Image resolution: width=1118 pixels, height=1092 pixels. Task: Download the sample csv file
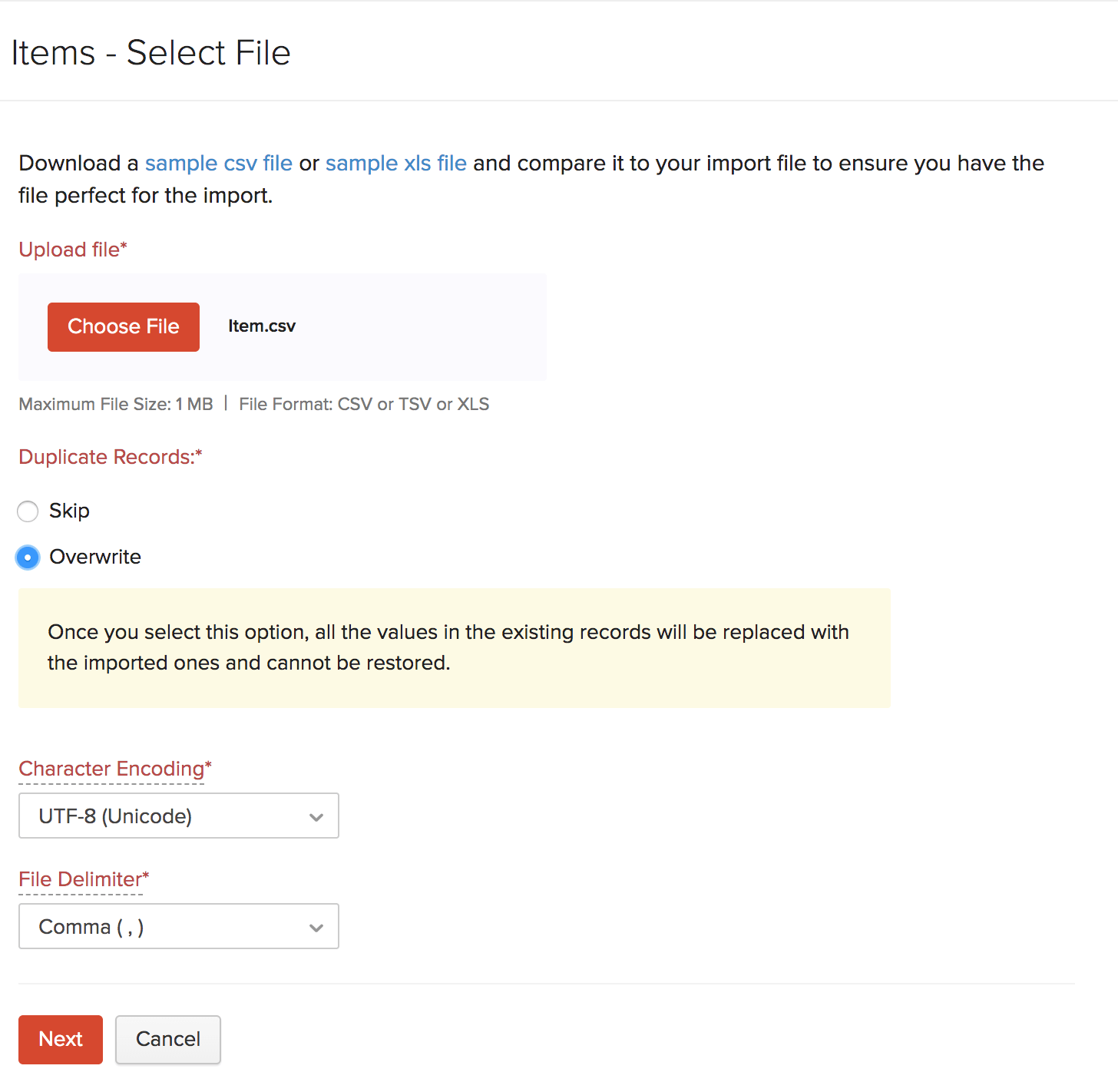(x=217, y=163)
